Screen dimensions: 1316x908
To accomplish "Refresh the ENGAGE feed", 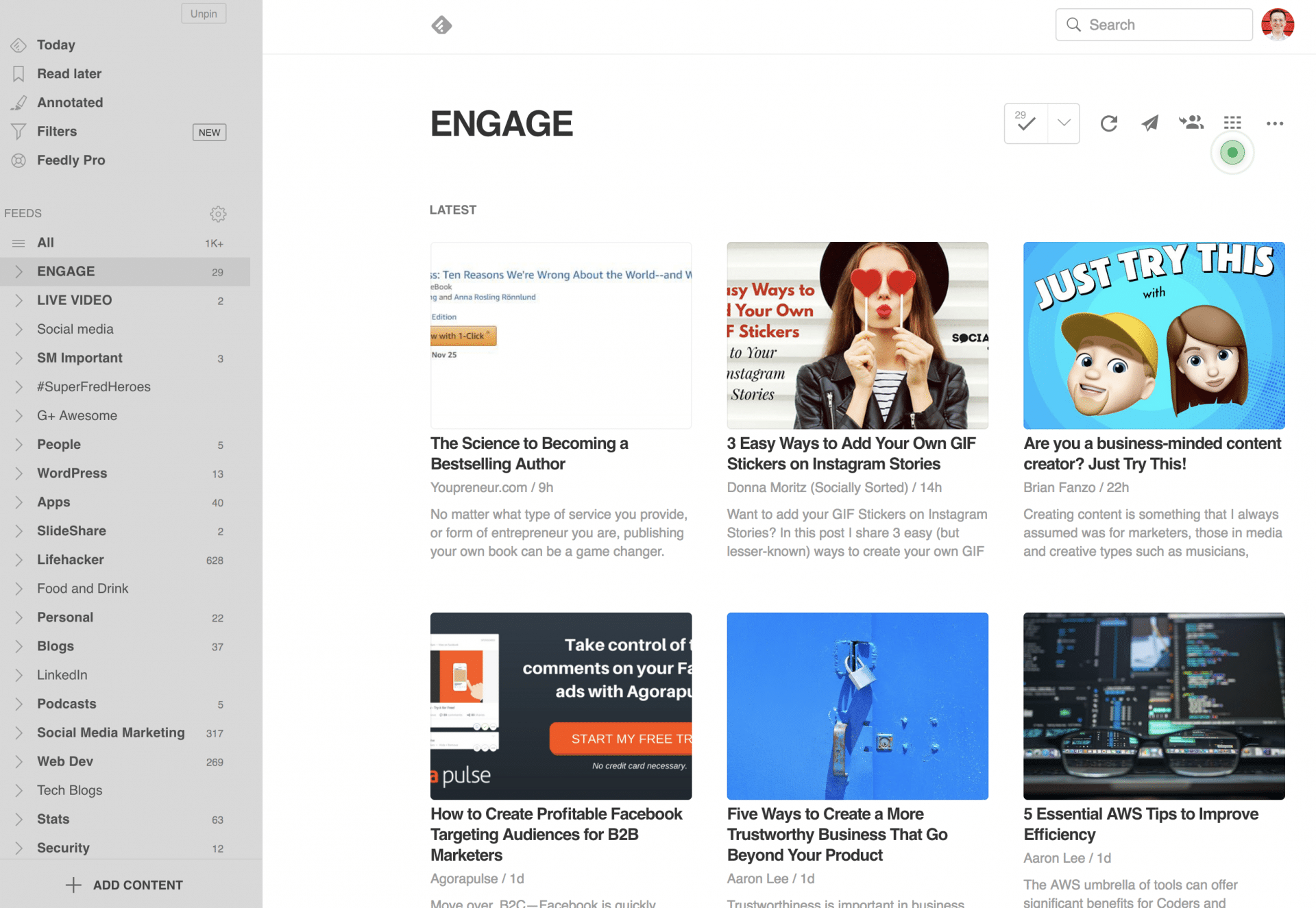I will tap(1109, 123).
